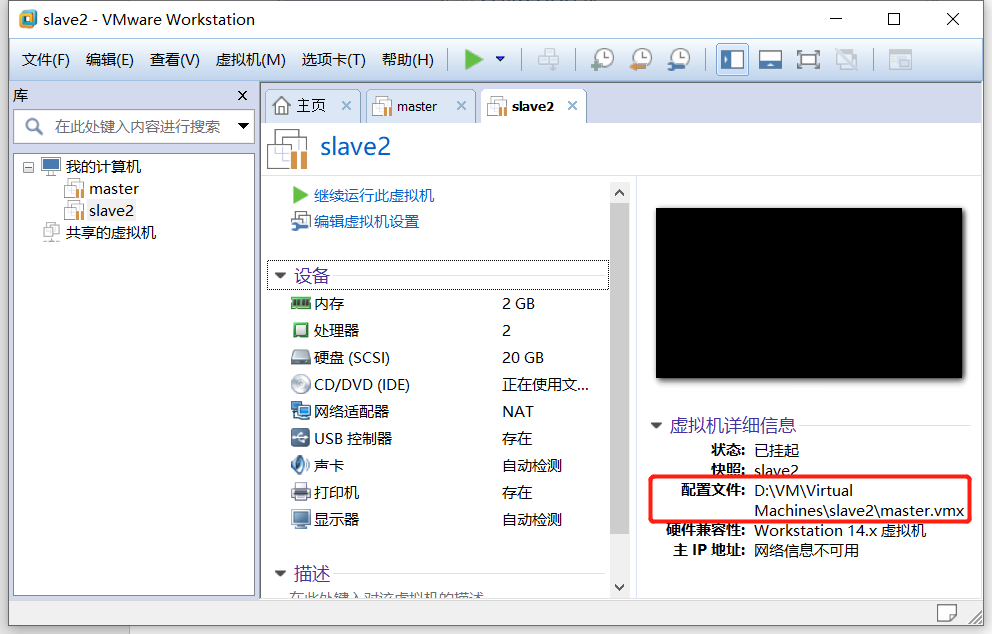Collapse the 设备 section
Viewport: 992px width, 634px height.
(280, 276)
